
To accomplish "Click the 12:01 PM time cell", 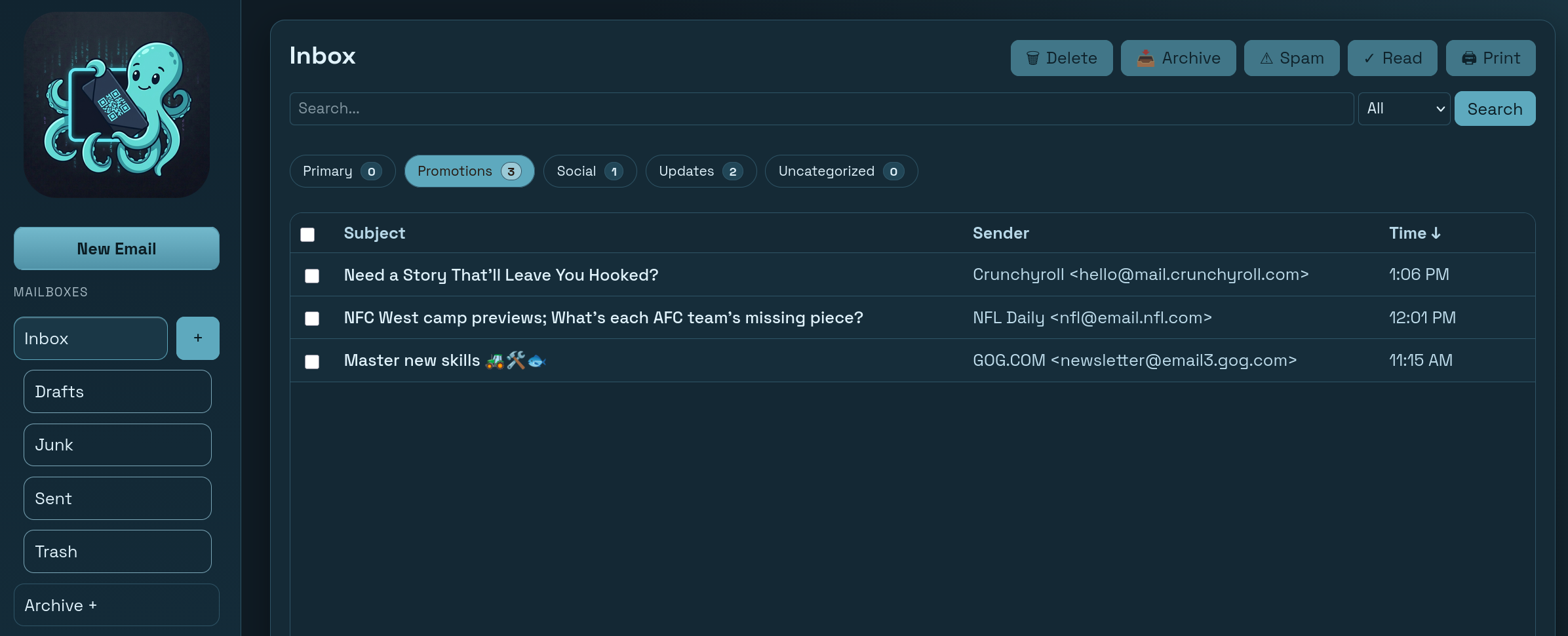I will [1422, 317].
